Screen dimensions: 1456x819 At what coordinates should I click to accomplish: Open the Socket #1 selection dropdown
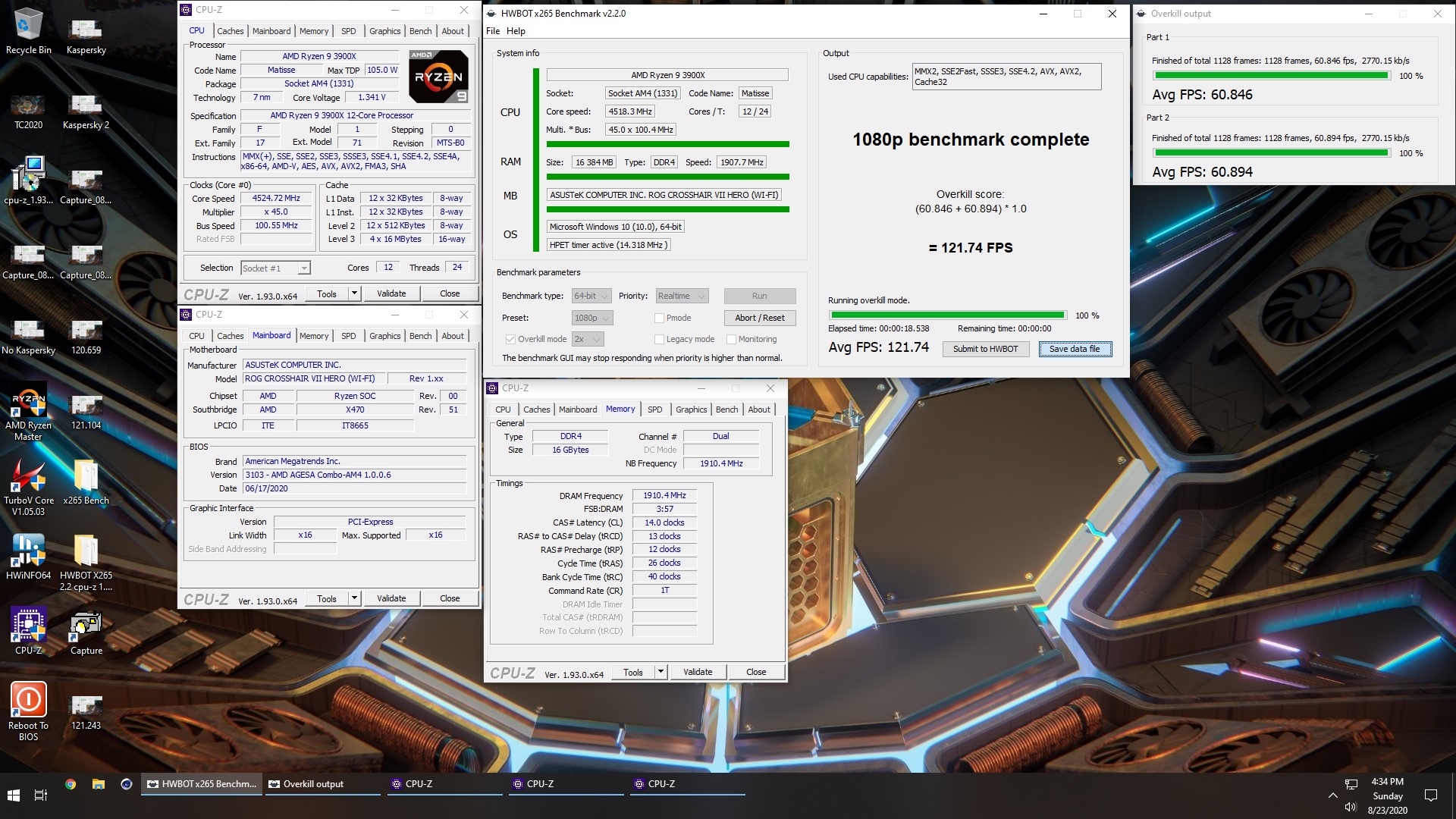point(275,268)
